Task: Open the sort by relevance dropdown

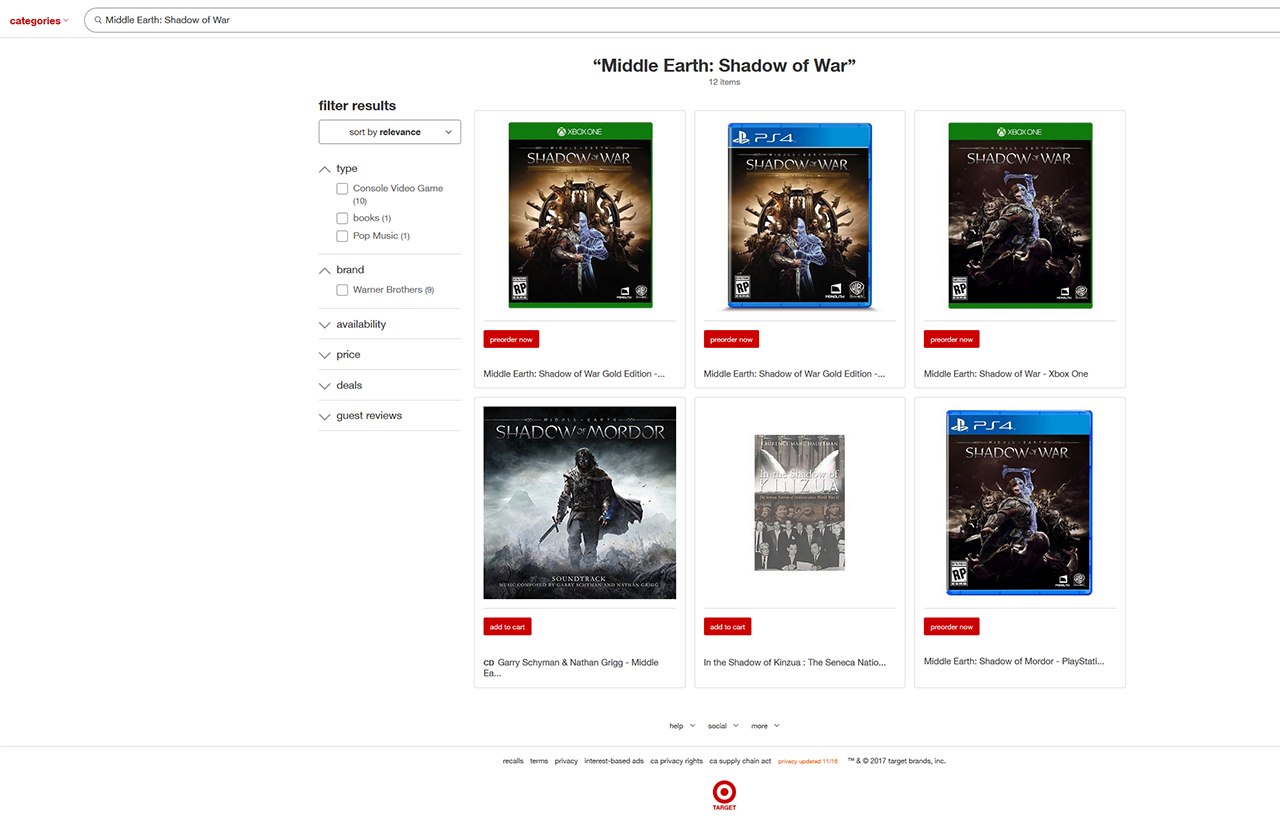Action: pos(390,132)
